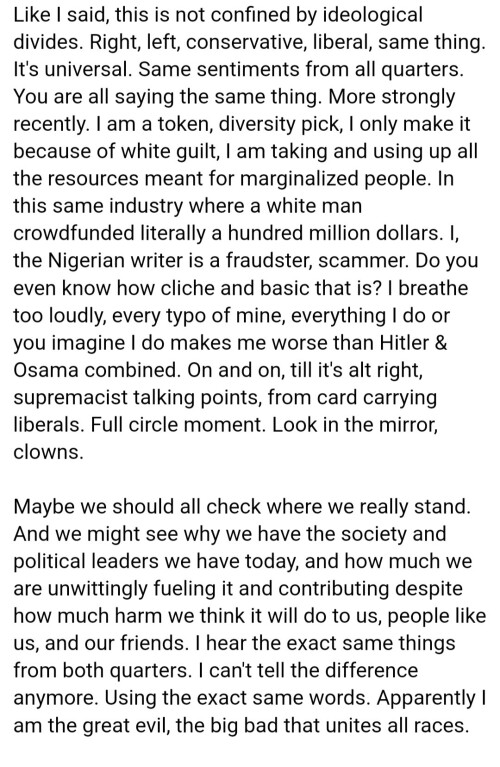Click the word "Osama"

(45, 370)
